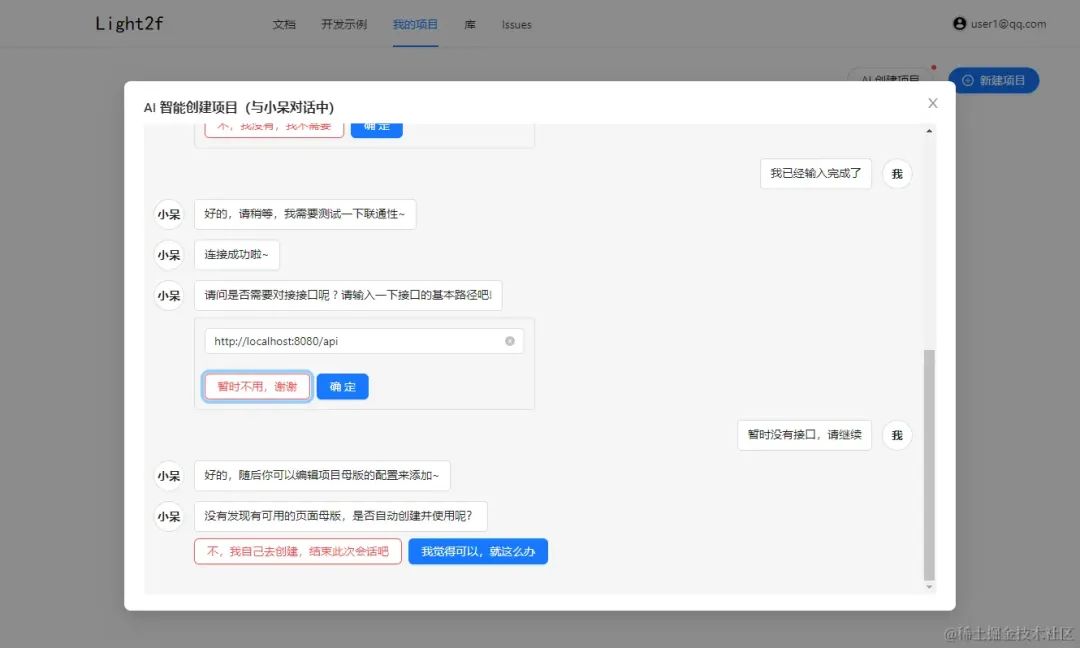Switch to the 文档 navigation item

[x=284, y=25]
